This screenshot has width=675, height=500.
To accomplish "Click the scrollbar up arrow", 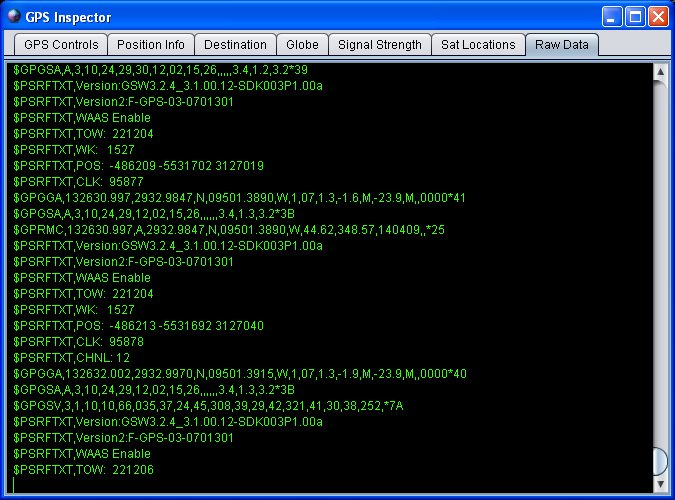I will click(x=660, y=72).
